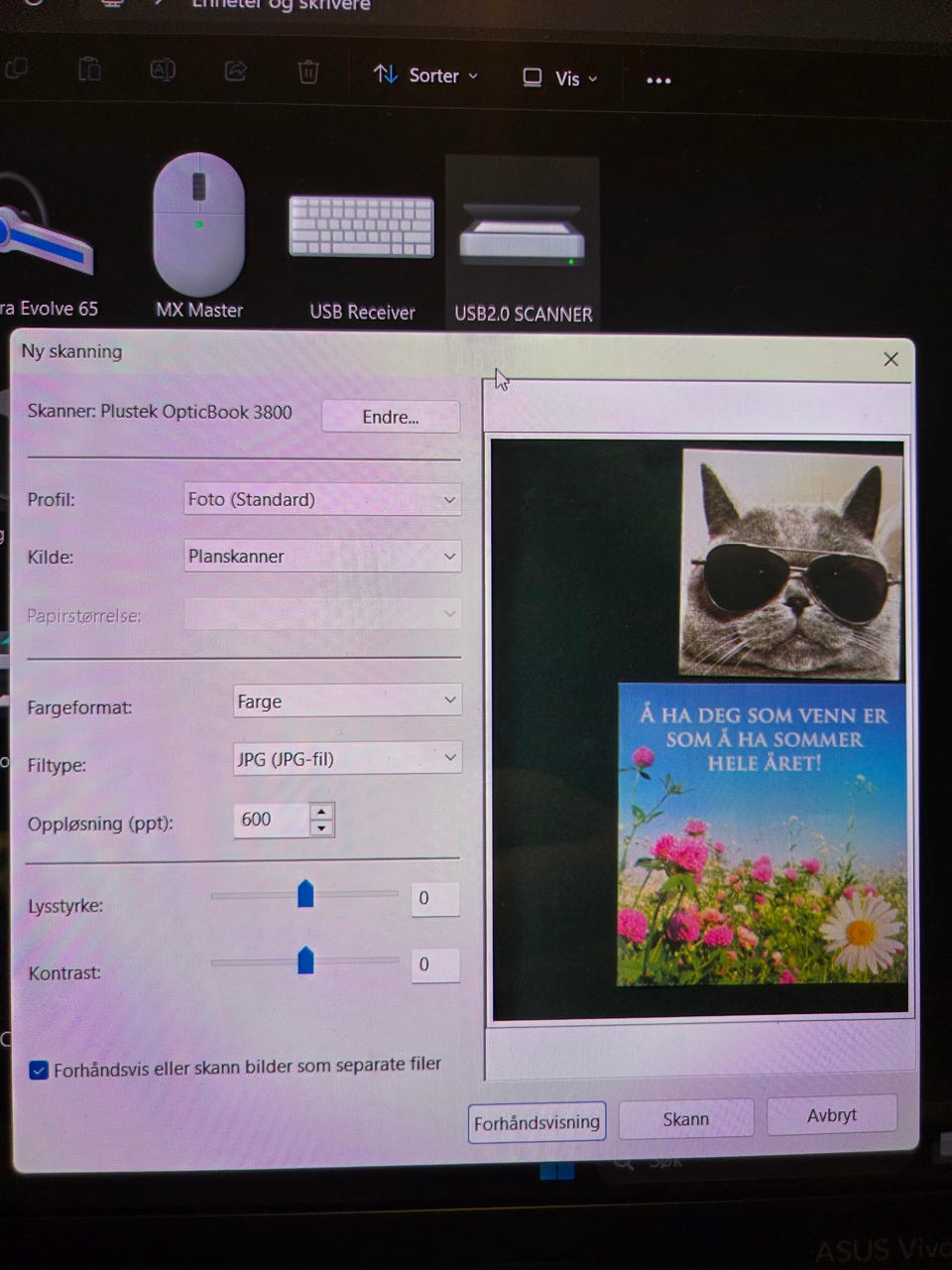Click the scanner name Plustek OpticBook 3800
Image resolution: width=952 pixels, height=1270 pixels.
click(x=196, y=412)
